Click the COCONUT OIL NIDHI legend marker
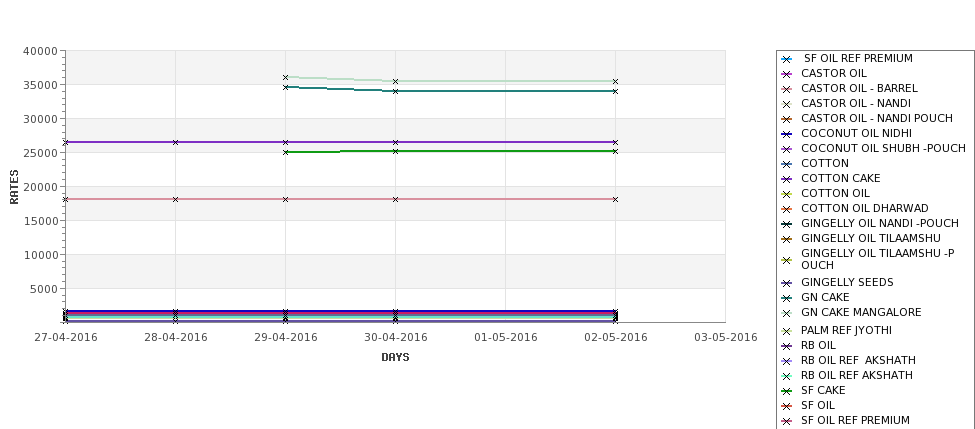Screen dimensions: 975x429 pyautogui.click(x=787, y=134)
